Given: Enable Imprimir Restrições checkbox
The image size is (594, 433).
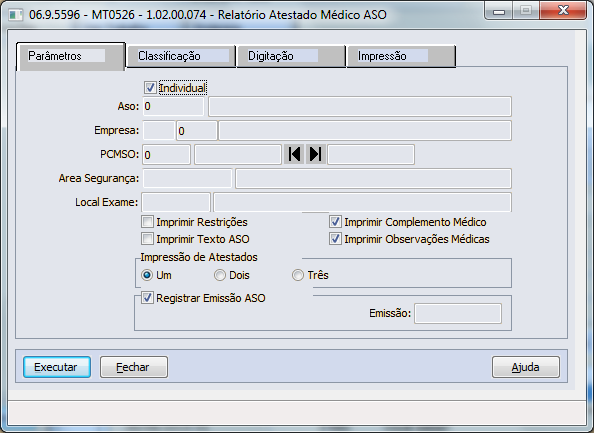Looking at the screenshot, I should point(147,222).
